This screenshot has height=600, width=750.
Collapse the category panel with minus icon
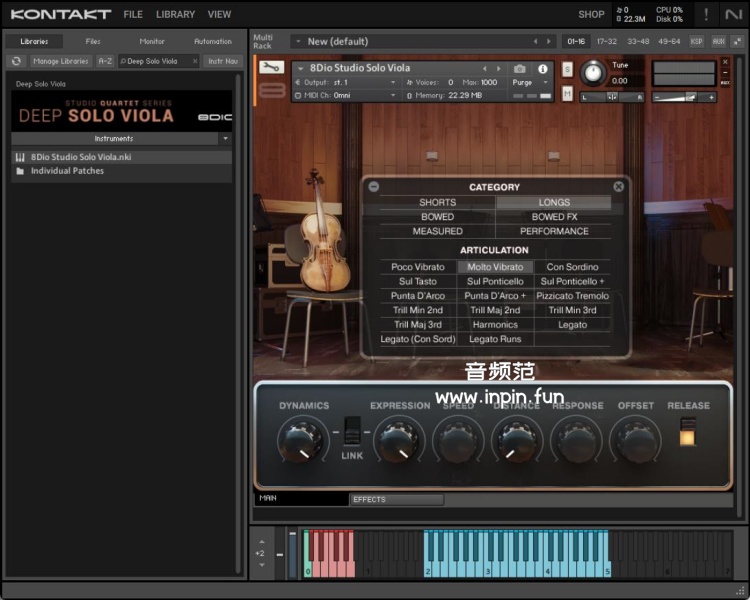(x=374, y=186)
